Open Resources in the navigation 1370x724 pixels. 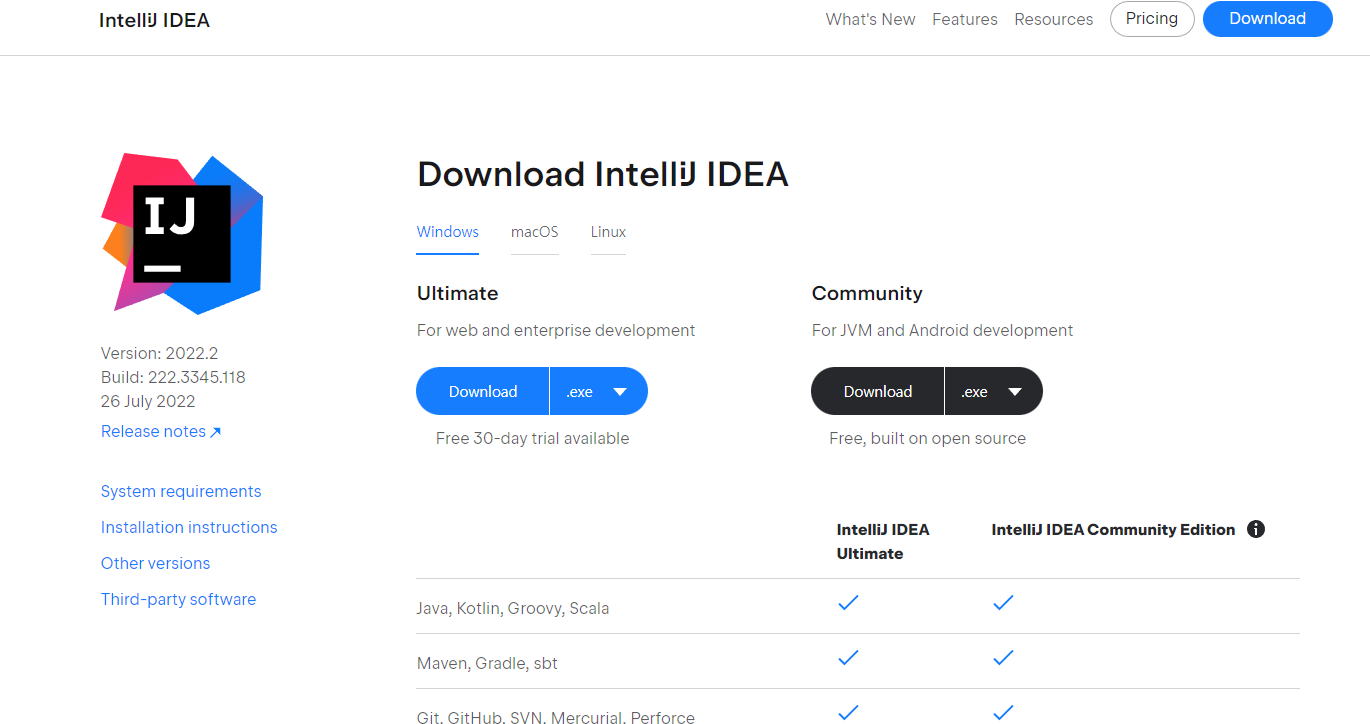click(x=1054, y=19)
